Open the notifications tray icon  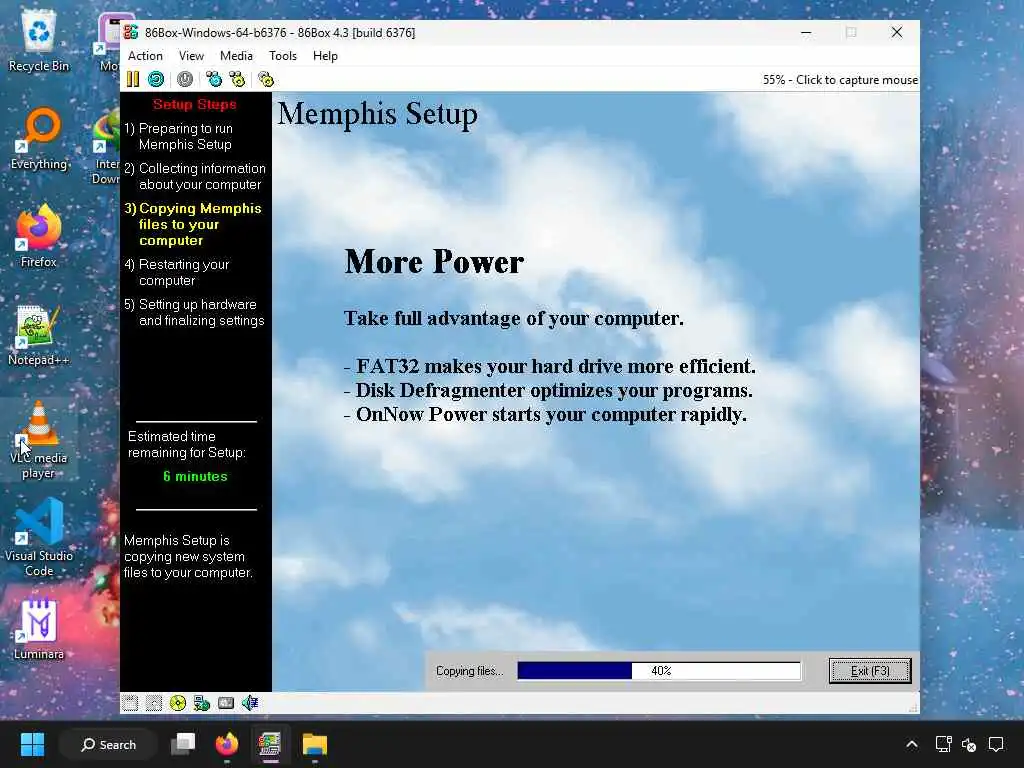(x=997, y=744)
